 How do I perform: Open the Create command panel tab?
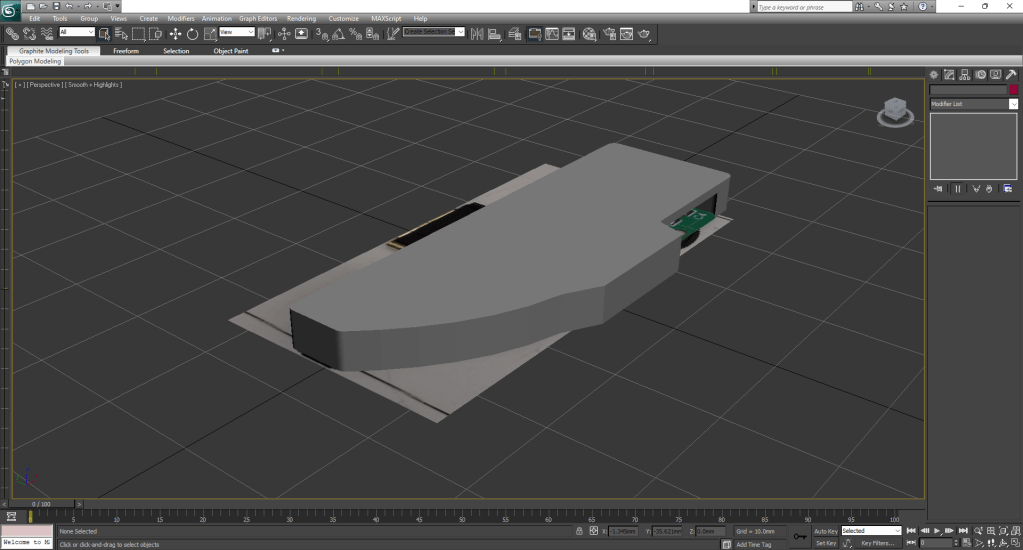(934, 75)
